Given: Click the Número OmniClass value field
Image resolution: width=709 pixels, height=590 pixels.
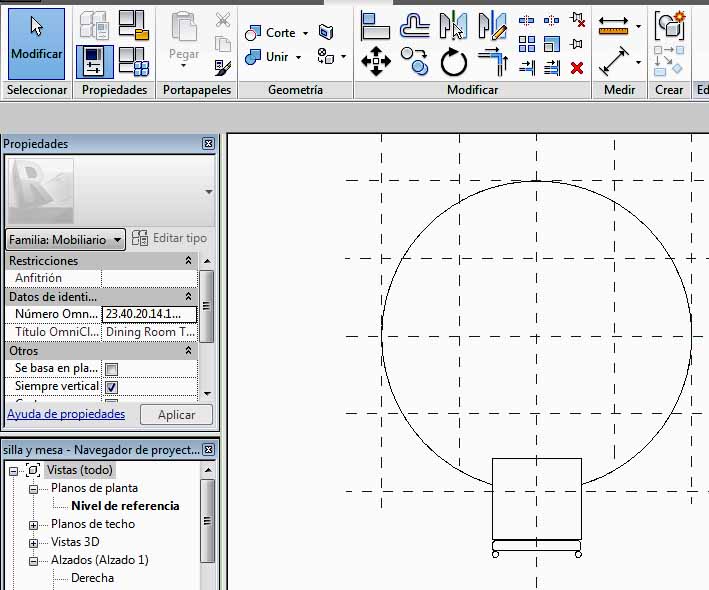Looking at the screenshot, I should coord(149,314).
